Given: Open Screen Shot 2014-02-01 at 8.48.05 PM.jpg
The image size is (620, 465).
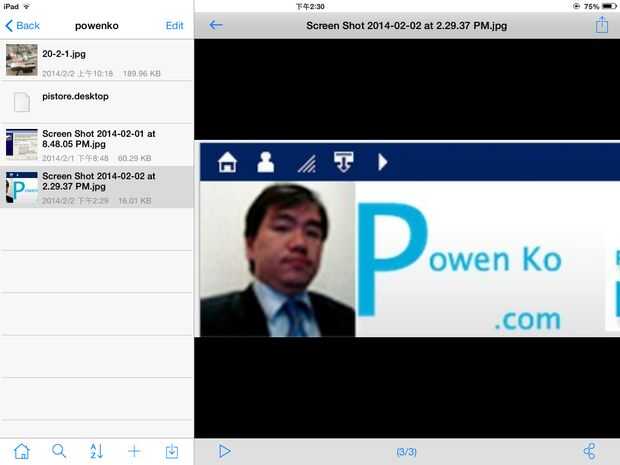Looking at the screenshot, I should (97, 145).
